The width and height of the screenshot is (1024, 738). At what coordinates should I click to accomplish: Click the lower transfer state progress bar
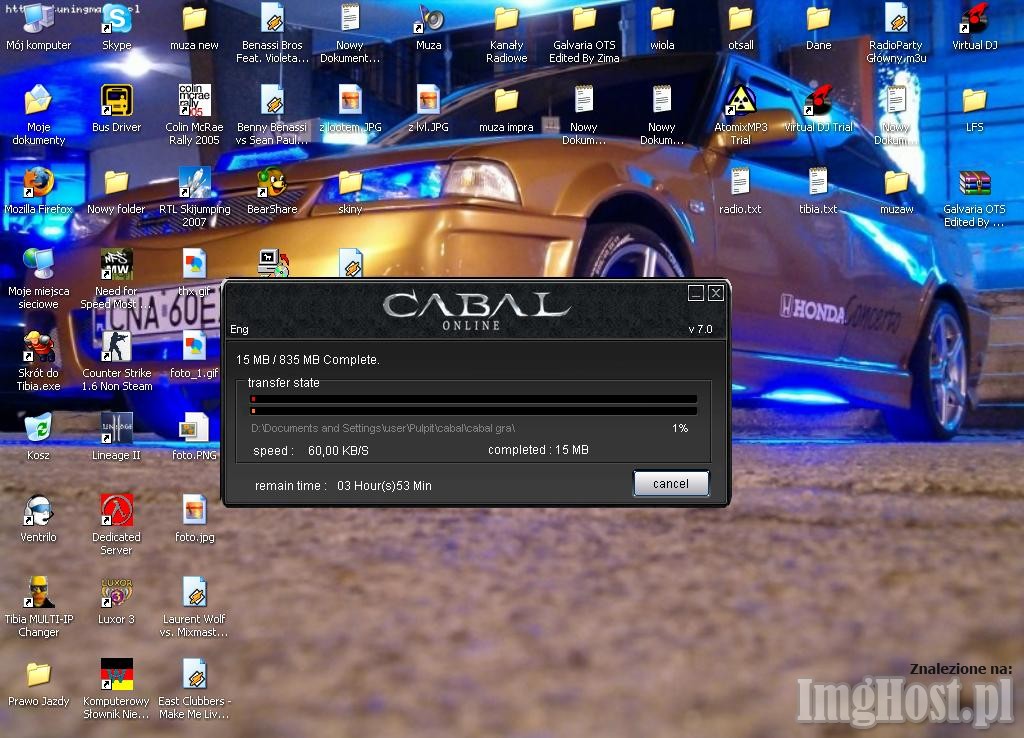click(474, 411)
